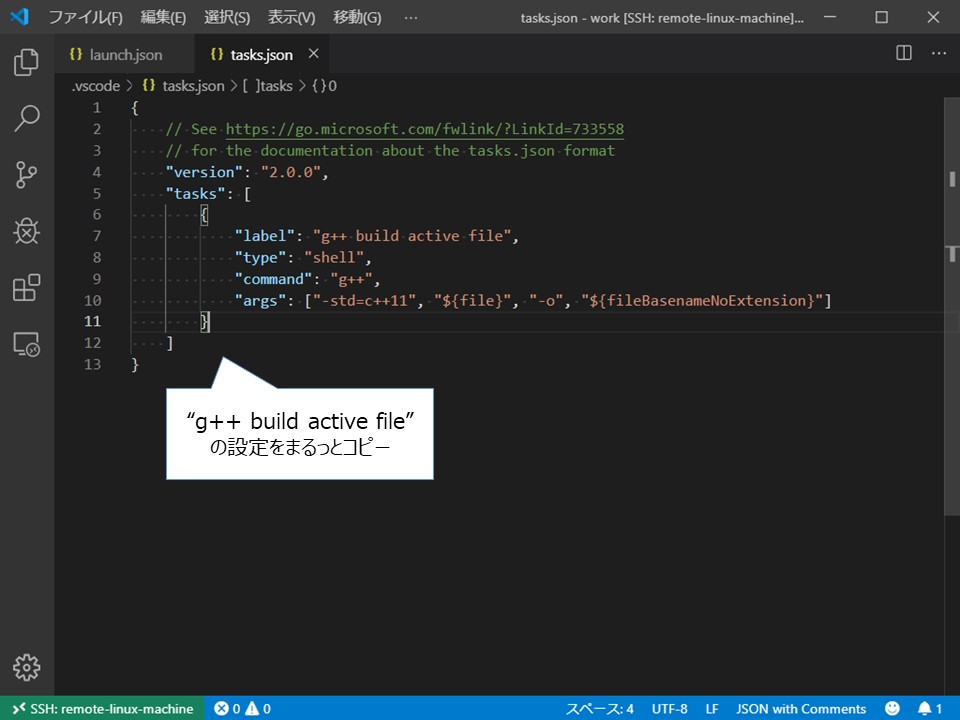This screenshot has height=720, width=960.
Task: Open the Manage gear icon
Action: coord(26,667)
